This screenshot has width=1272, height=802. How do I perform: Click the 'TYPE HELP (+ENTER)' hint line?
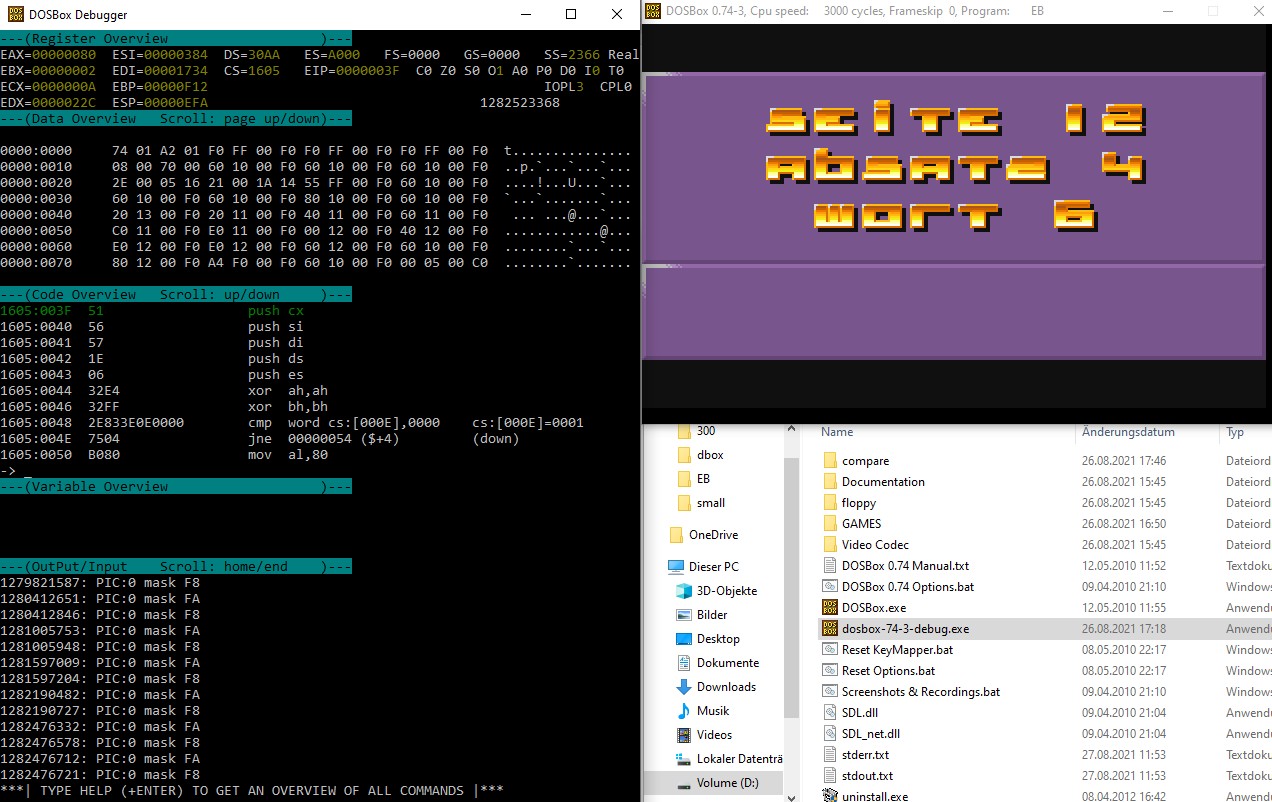(x=252, y=791)
